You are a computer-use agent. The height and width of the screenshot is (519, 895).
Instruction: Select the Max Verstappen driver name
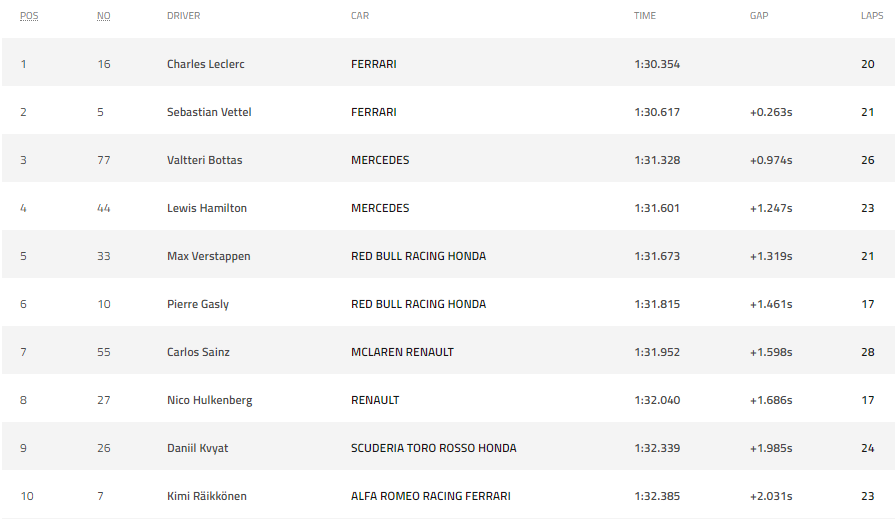(208, 256)
